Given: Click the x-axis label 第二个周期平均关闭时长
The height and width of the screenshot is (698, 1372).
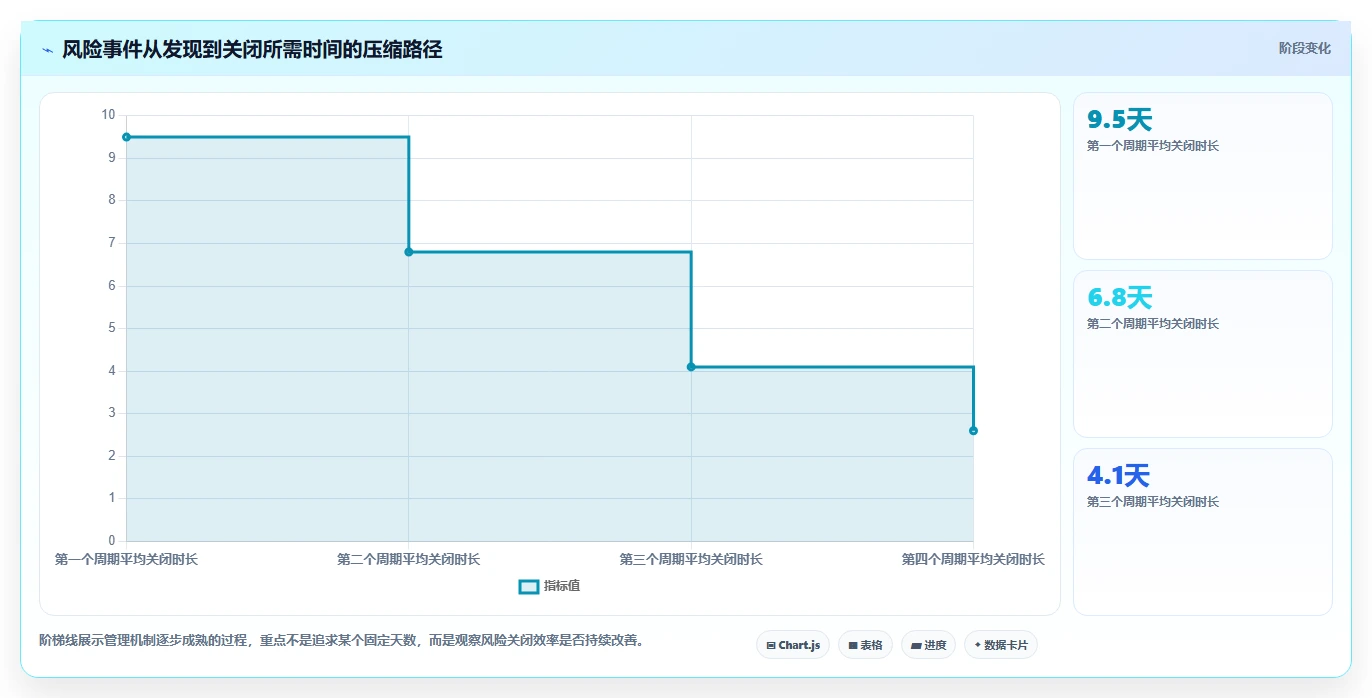Looking at the screenshot, I should click(x=409, y=559).
